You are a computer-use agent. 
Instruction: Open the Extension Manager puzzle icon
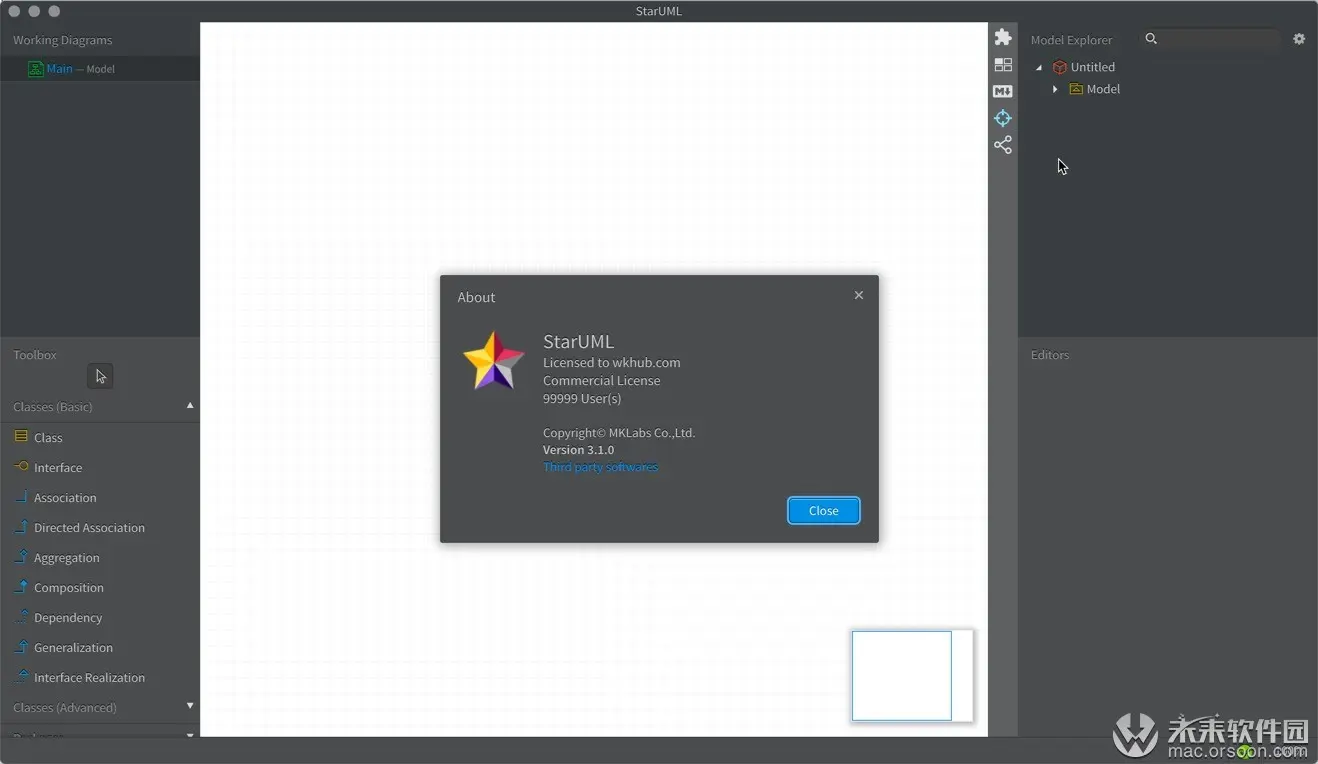(1003, 37)
